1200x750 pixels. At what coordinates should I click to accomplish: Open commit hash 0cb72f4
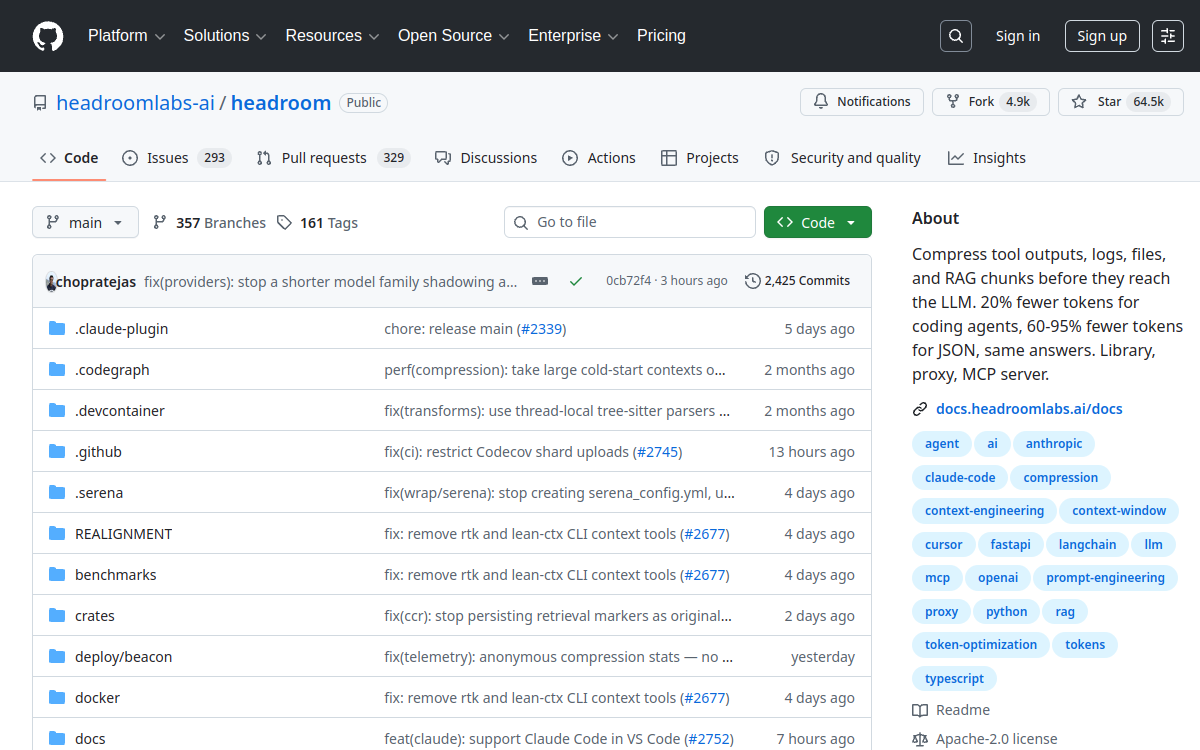(628, 281)
